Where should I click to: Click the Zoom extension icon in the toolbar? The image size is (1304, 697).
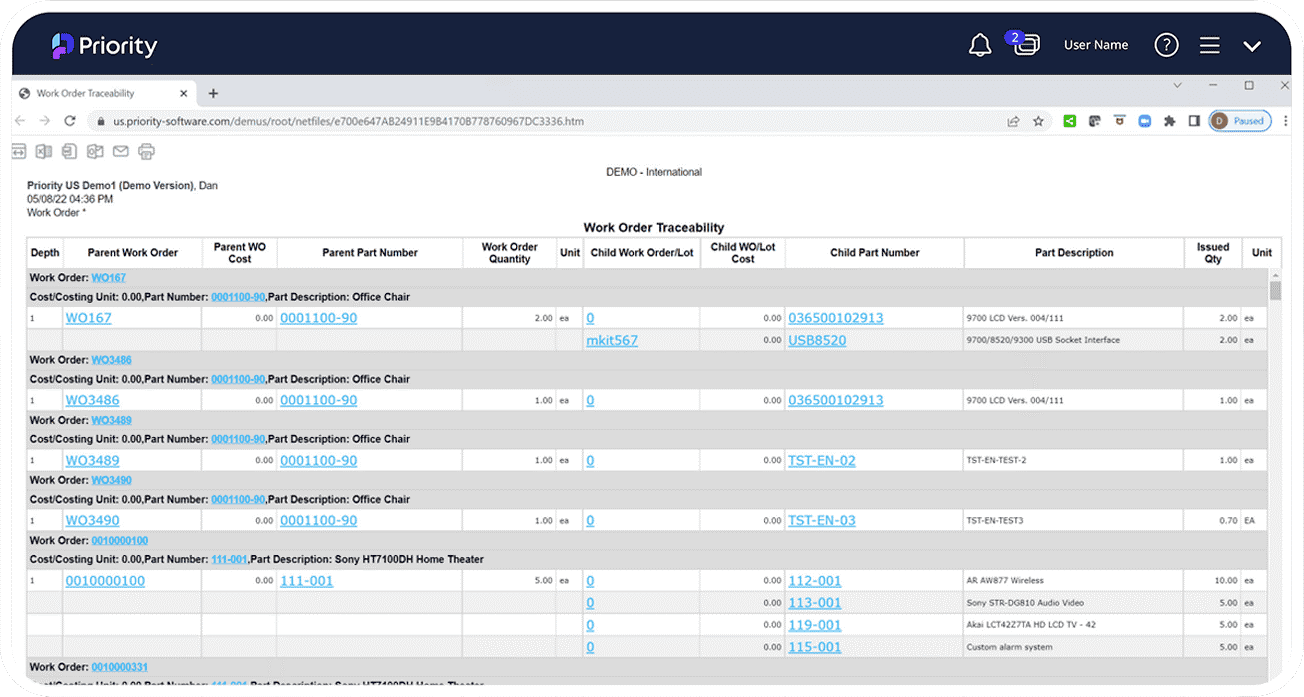1144,120
